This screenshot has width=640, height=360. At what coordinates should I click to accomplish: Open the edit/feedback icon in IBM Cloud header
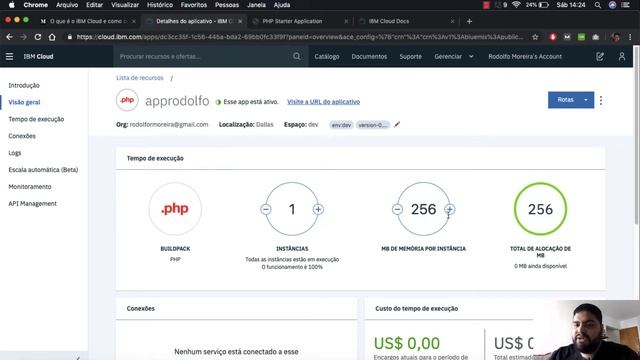600,56
